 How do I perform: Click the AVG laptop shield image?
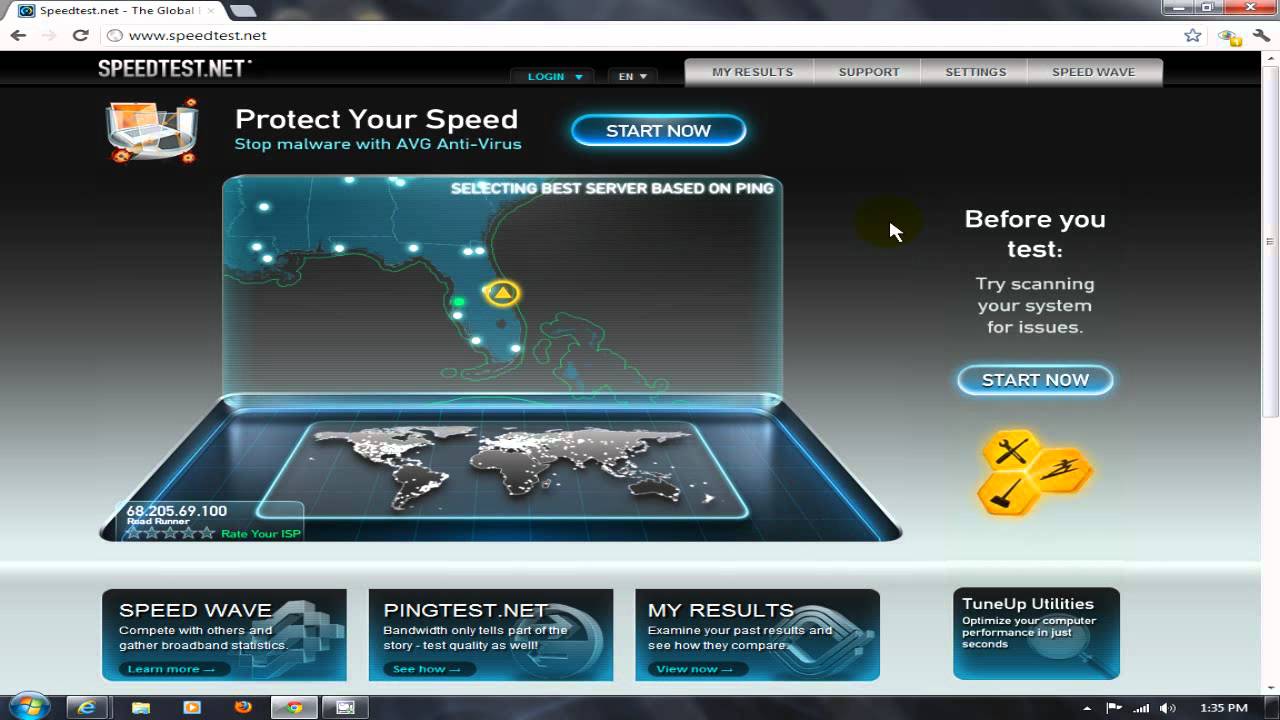tap(152, 130)
